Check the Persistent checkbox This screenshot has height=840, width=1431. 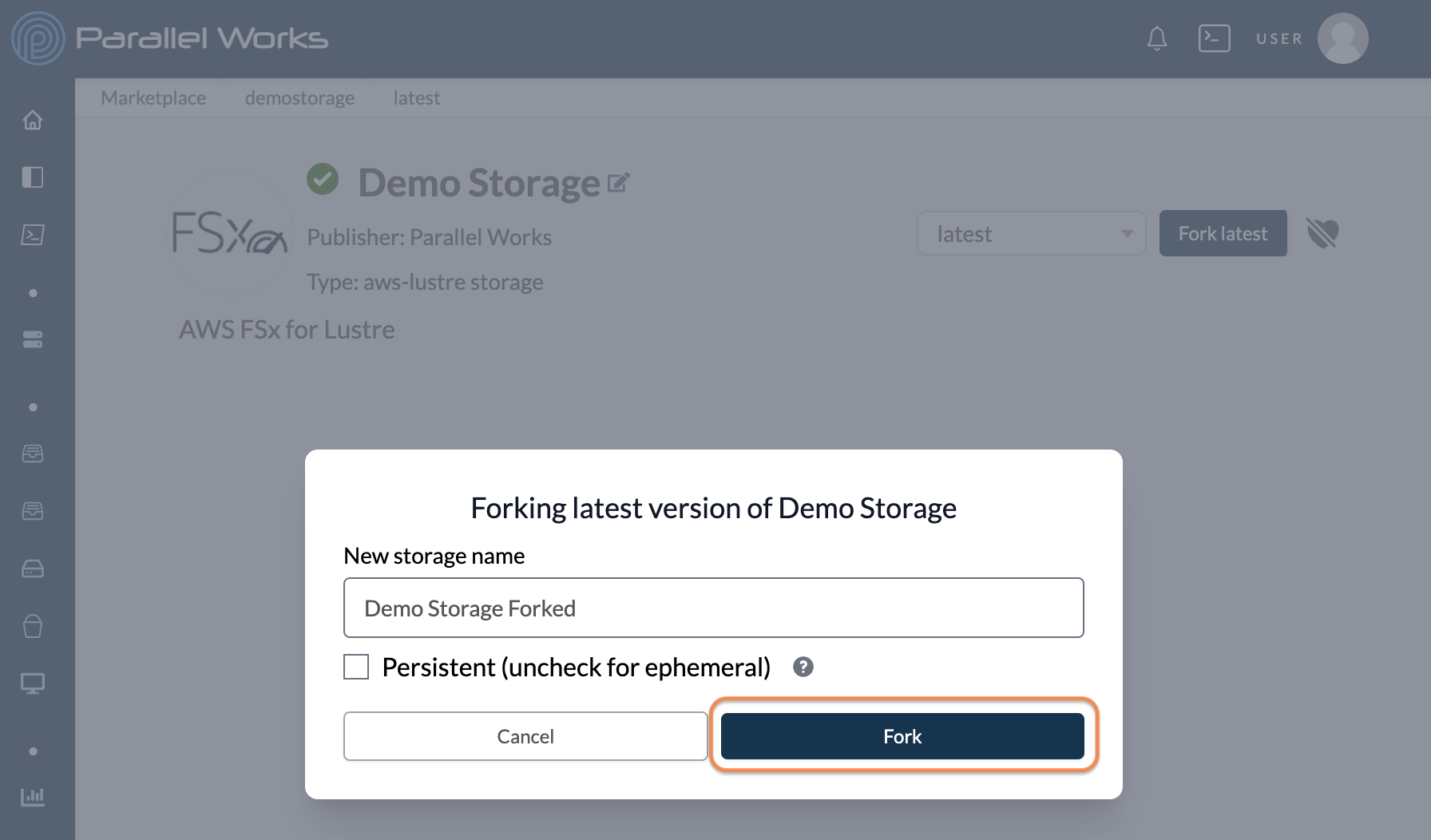point(356,667)
